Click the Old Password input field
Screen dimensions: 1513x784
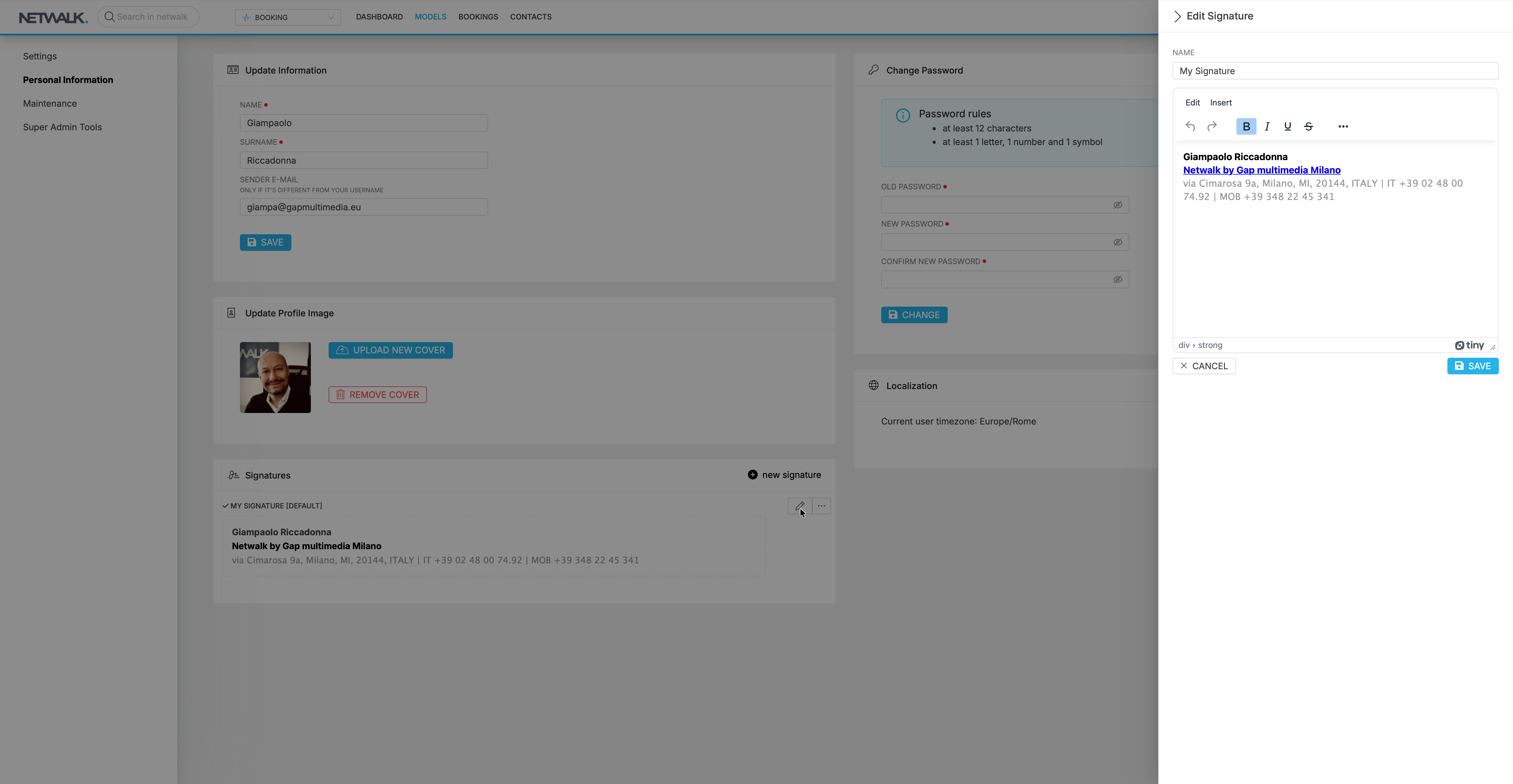point(1004,205)
